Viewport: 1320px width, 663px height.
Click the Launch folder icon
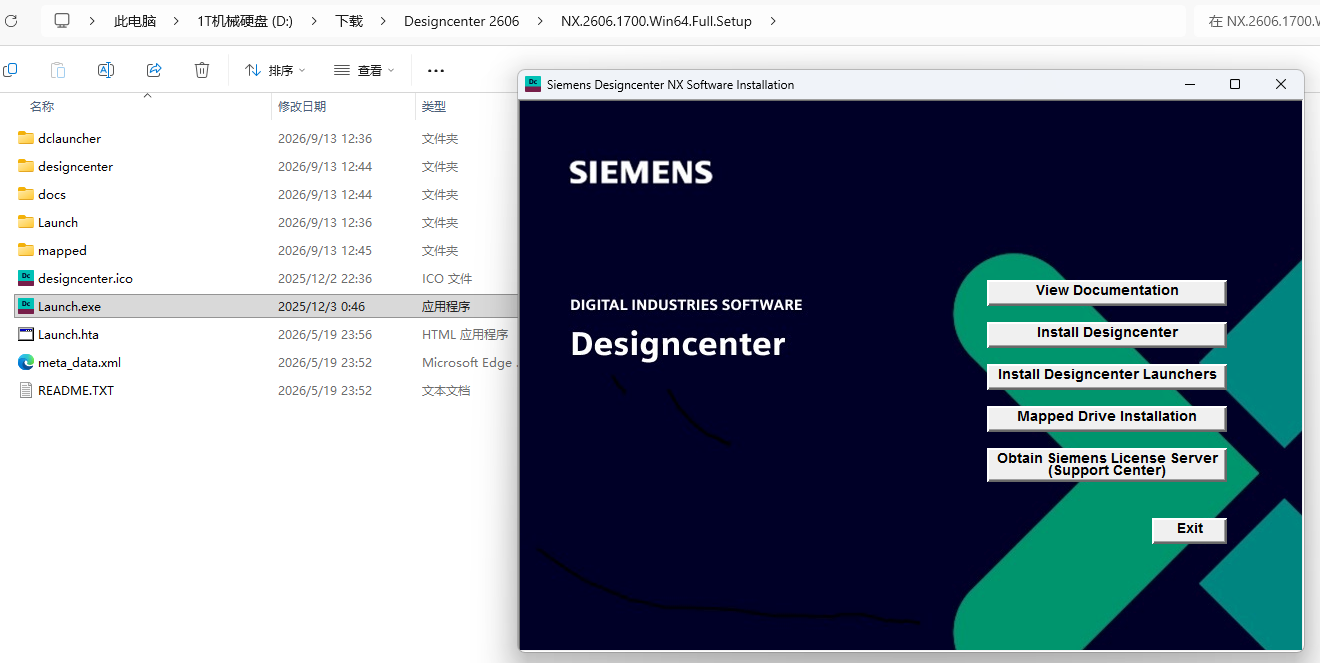(x=26, y=222)
